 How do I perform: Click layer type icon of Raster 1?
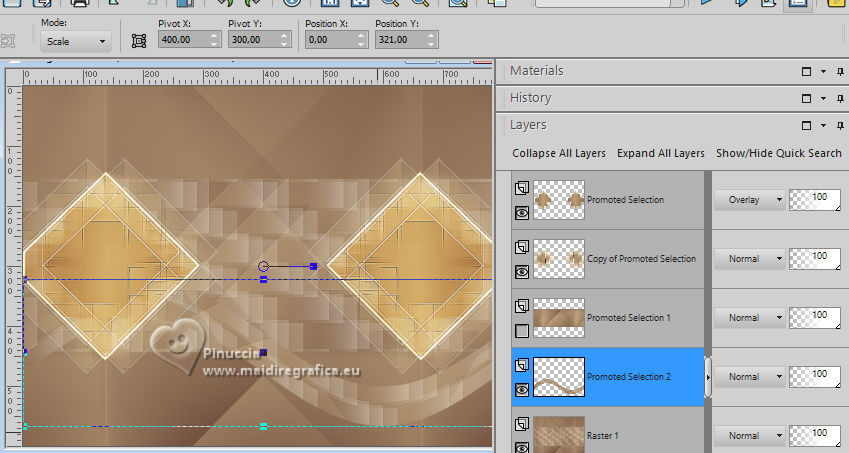click(521, 424)
